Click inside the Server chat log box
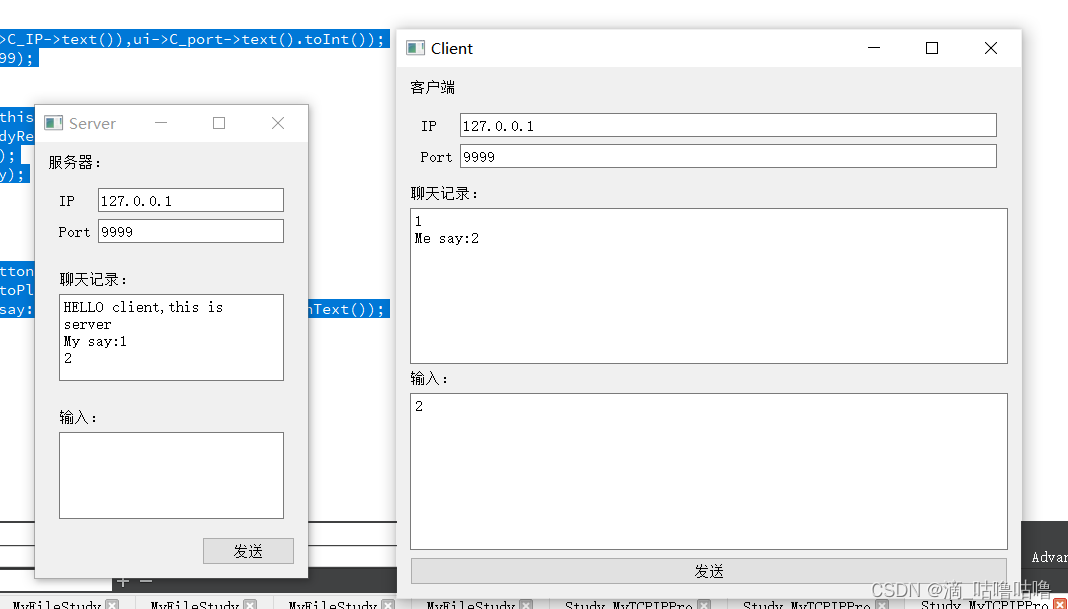Viewport: 1068px width, 609px height. [x=172, y=337]
